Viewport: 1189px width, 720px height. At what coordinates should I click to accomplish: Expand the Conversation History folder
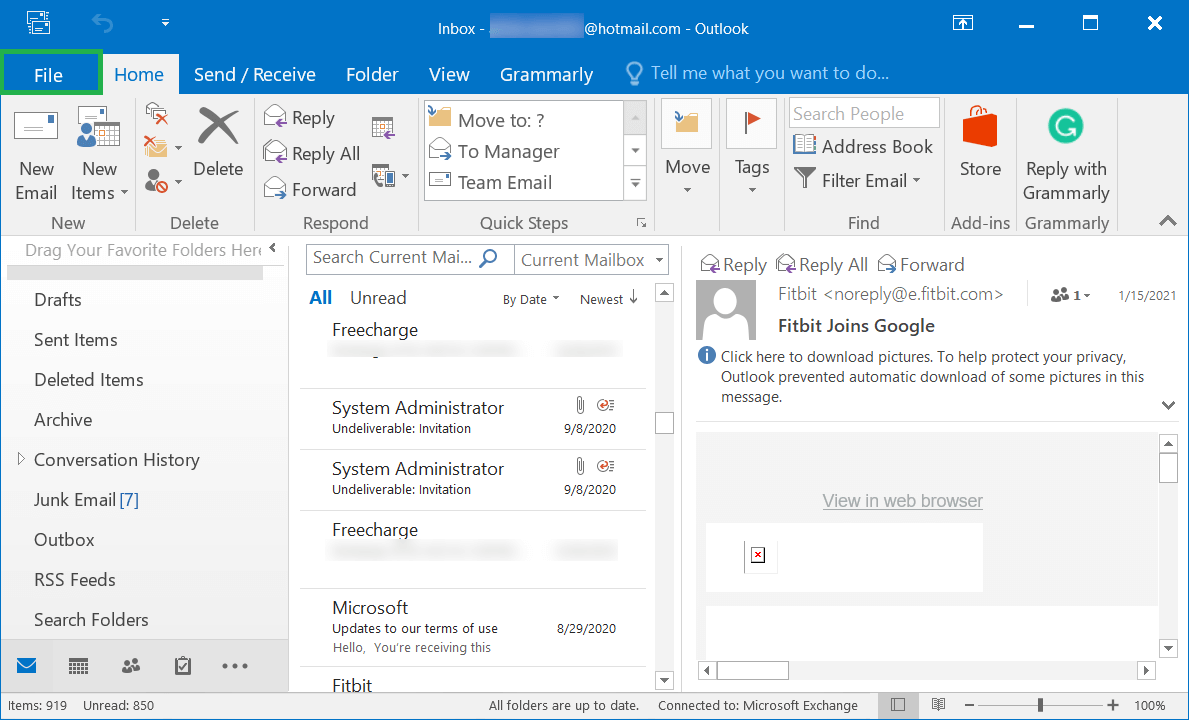click(x=20, y=459)
